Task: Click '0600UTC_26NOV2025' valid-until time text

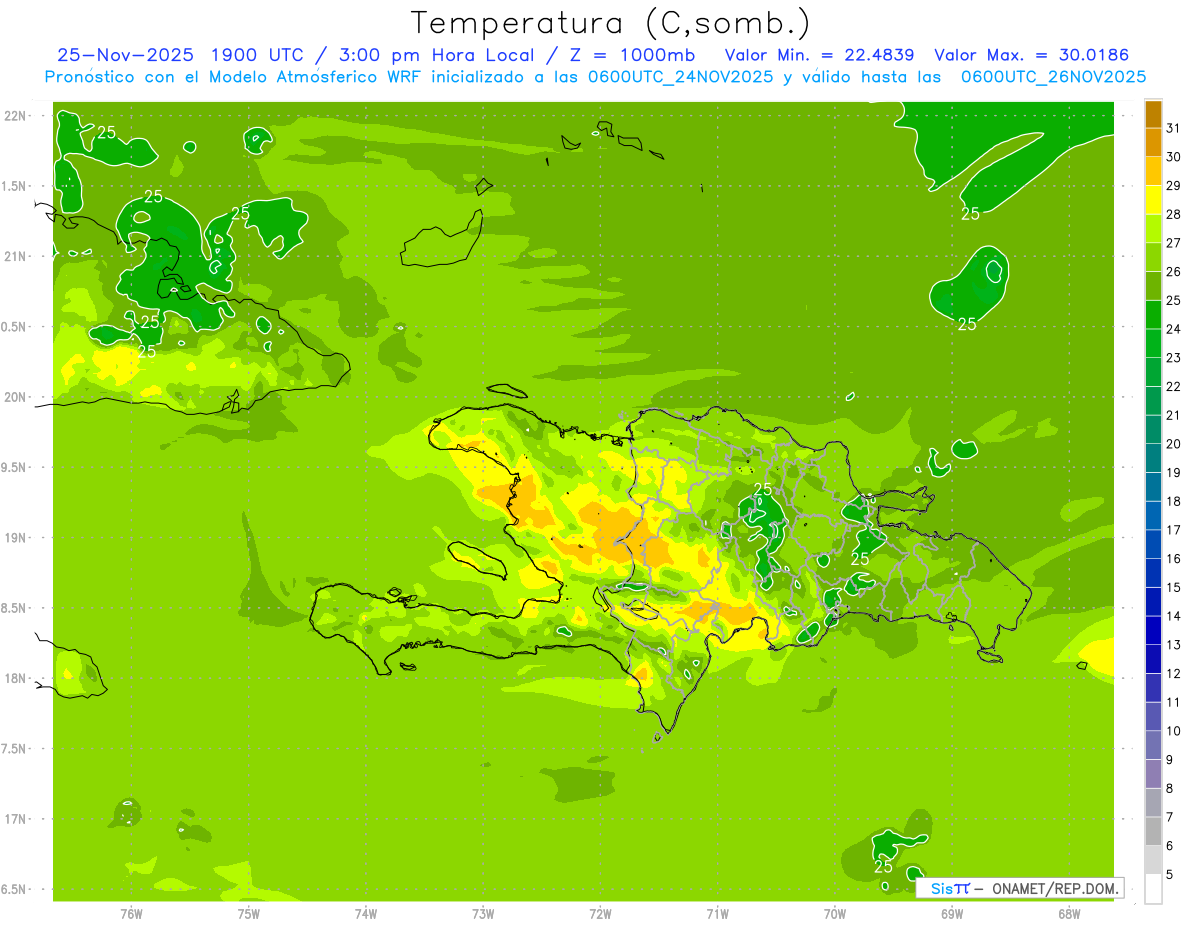Action: pos(1054,77)
